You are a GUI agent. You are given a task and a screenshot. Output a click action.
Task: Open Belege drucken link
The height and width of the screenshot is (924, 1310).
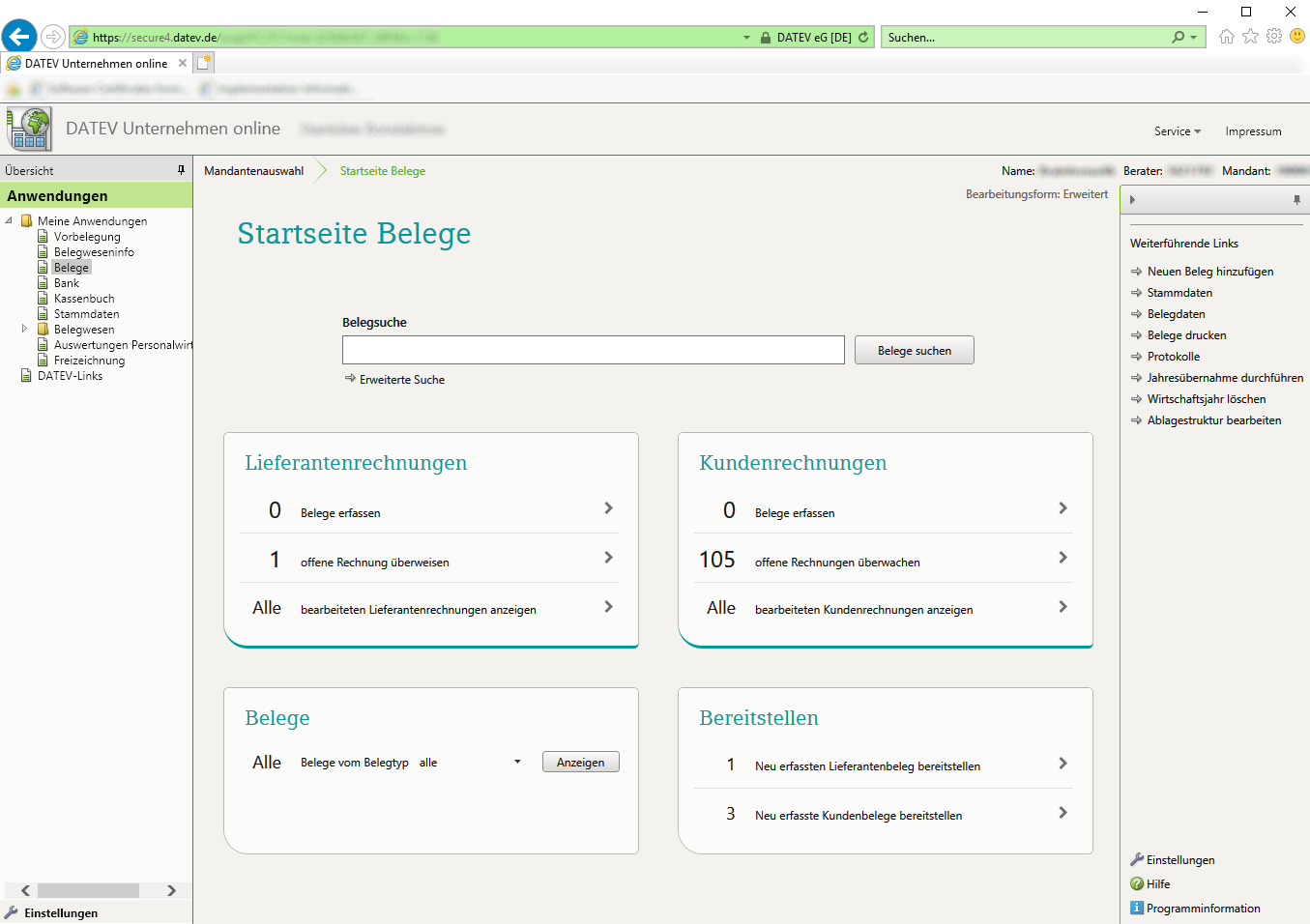coord(1186,335)
